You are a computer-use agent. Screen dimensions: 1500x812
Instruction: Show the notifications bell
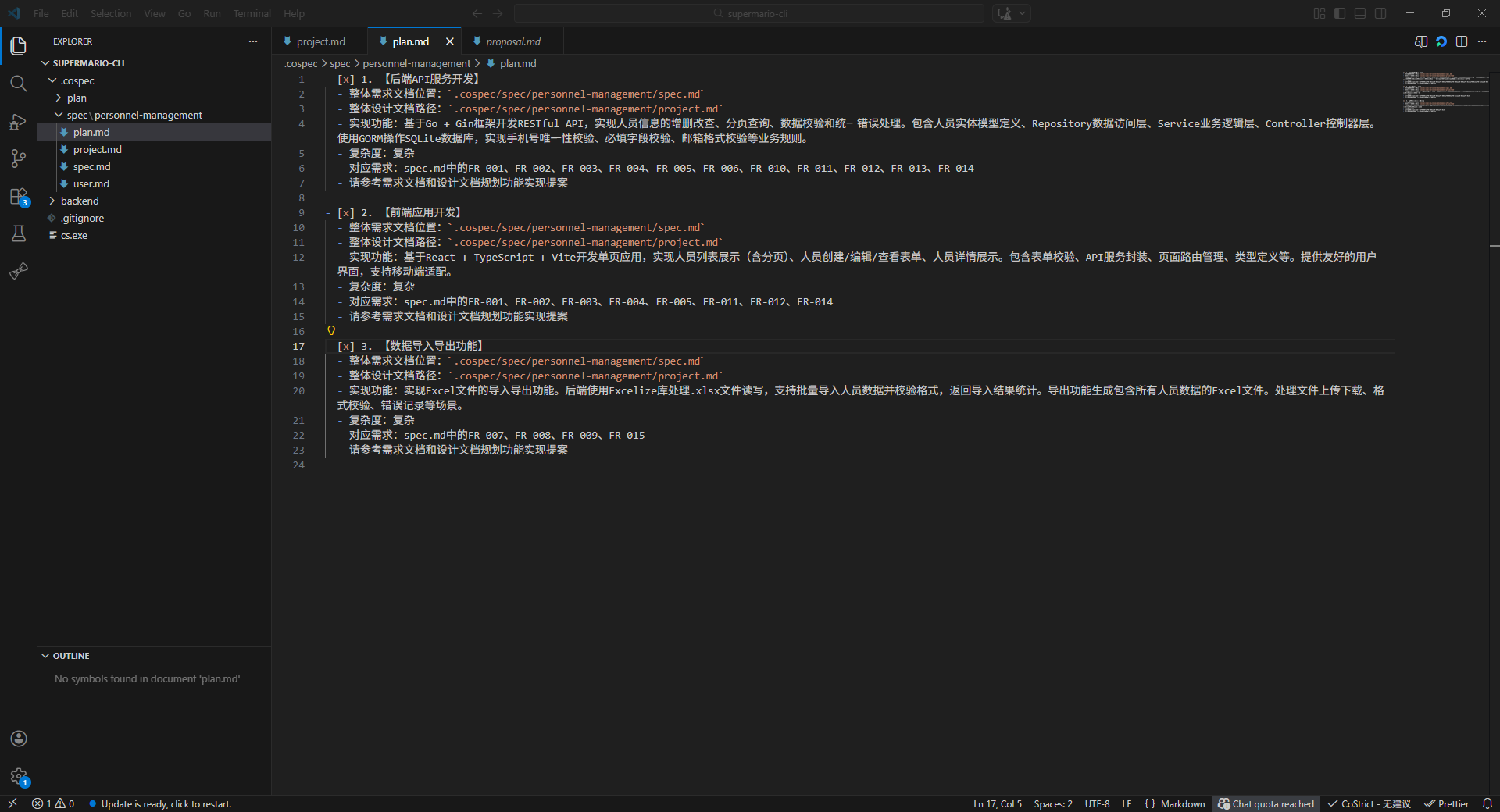pos(1487,803)
